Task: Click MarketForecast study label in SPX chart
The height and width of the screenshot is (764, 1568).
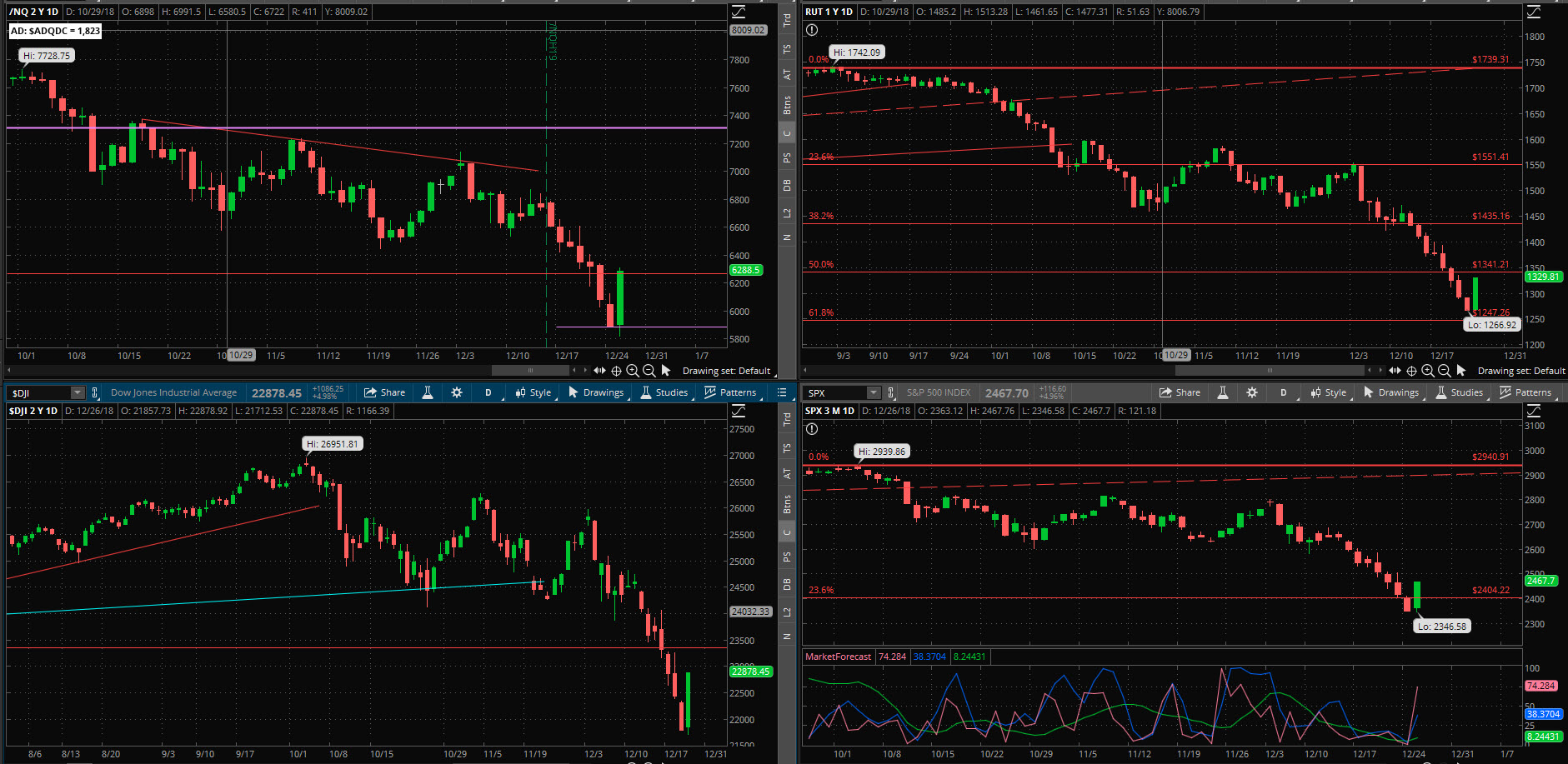Action: point(839,657)
